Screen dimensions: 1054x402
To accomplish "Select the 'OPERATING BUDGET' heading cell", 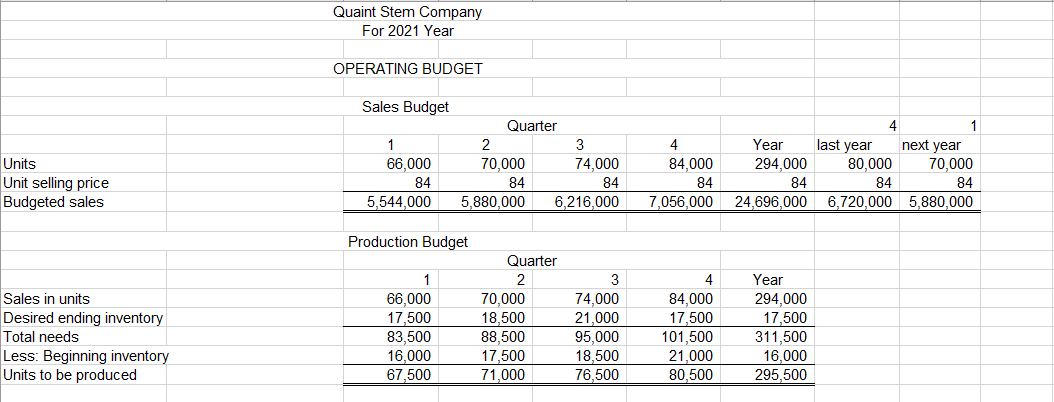I will (x=407, y=69).
